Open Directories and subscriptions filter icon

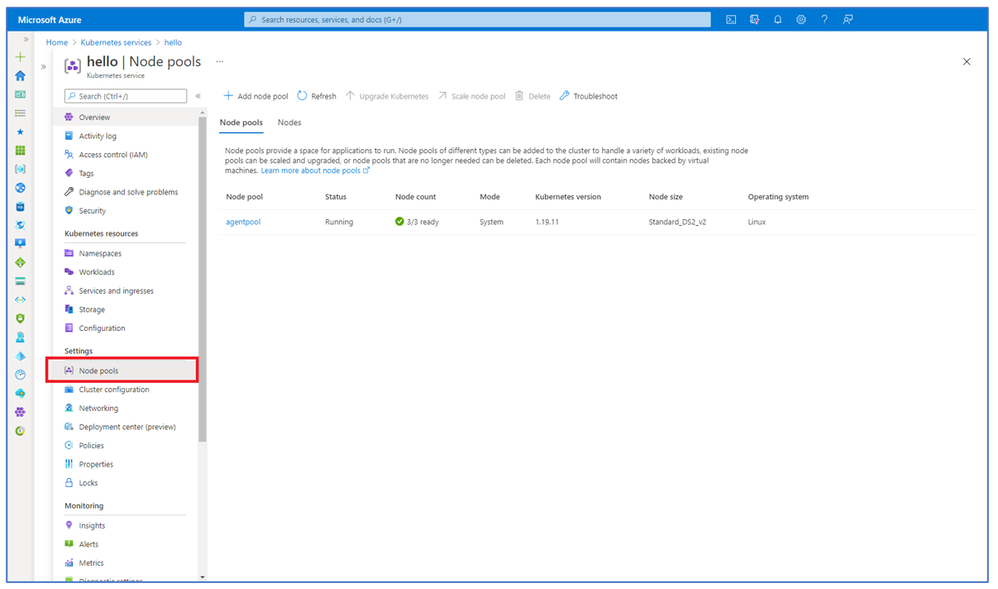coord(754,20)
